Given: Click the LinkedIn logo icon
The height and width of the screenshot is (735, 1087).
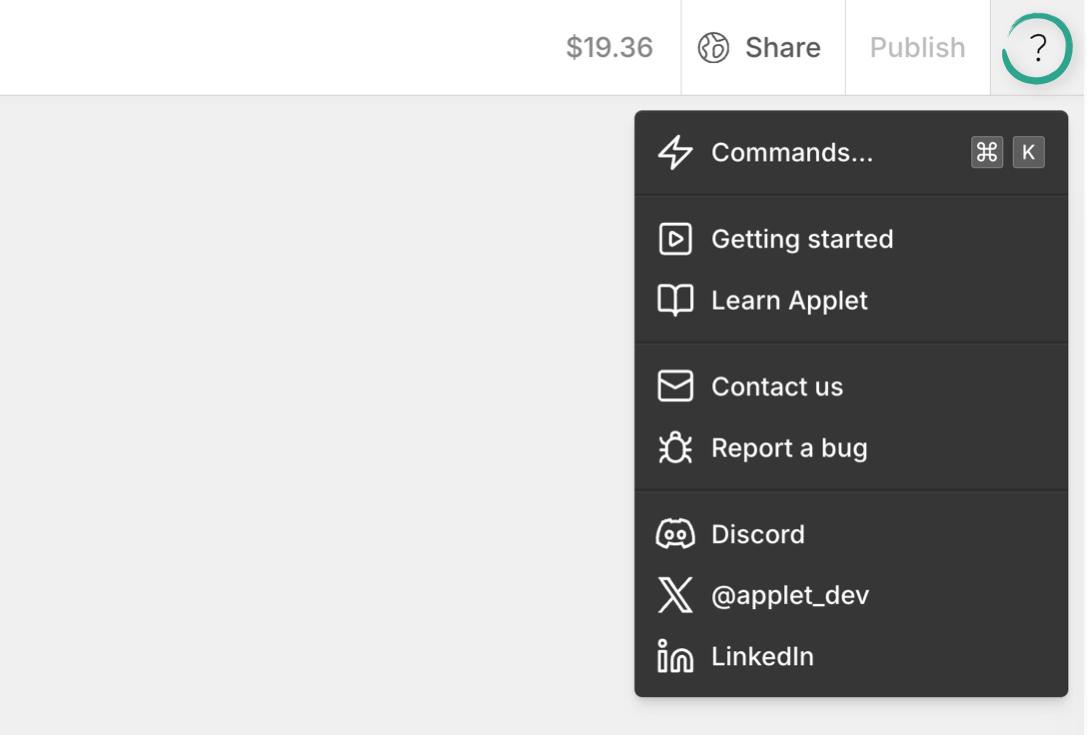Looking at the screenshot, I should point(676,657).
